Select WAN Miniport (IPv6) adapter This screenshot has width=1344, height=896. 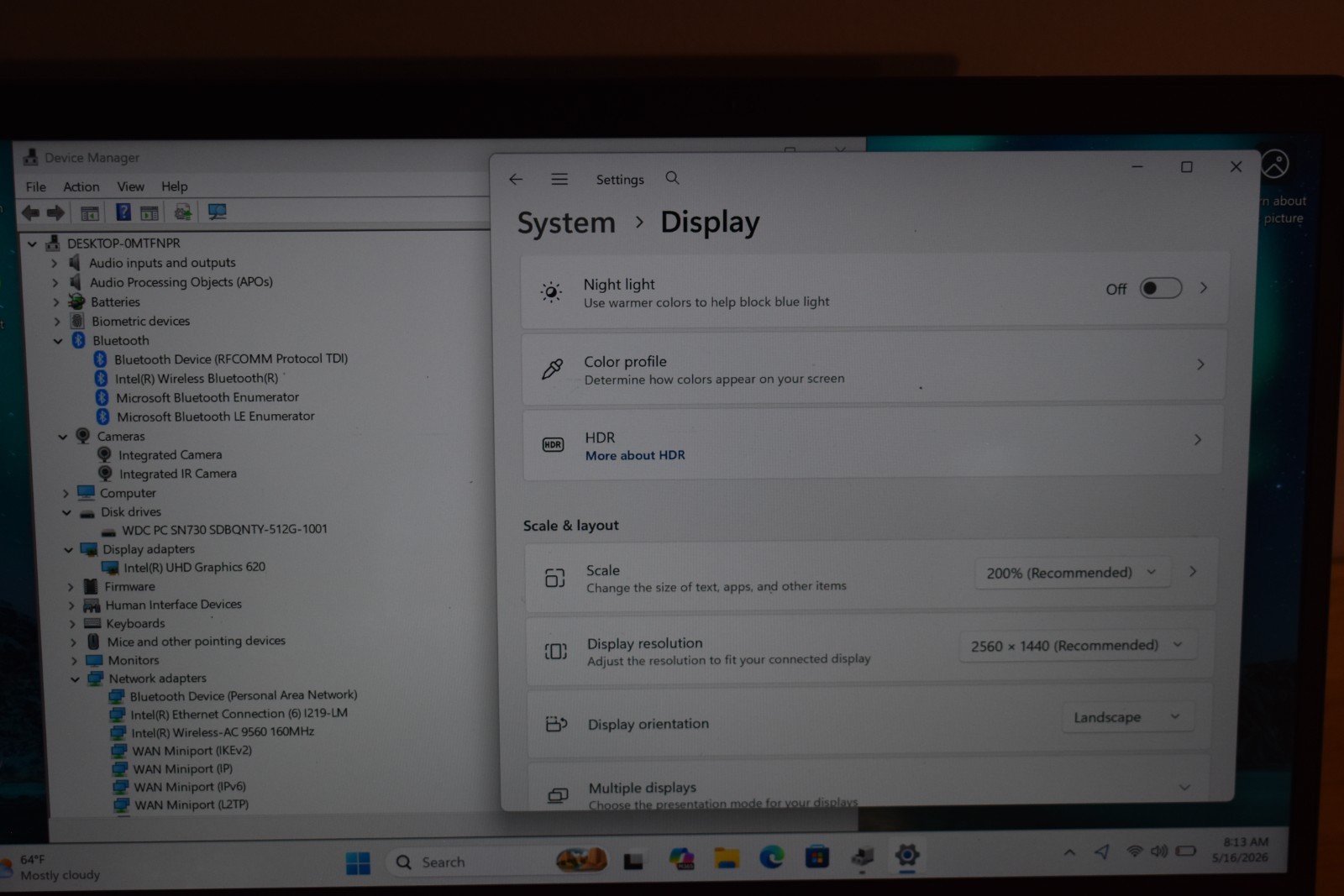tap(190, 787)
